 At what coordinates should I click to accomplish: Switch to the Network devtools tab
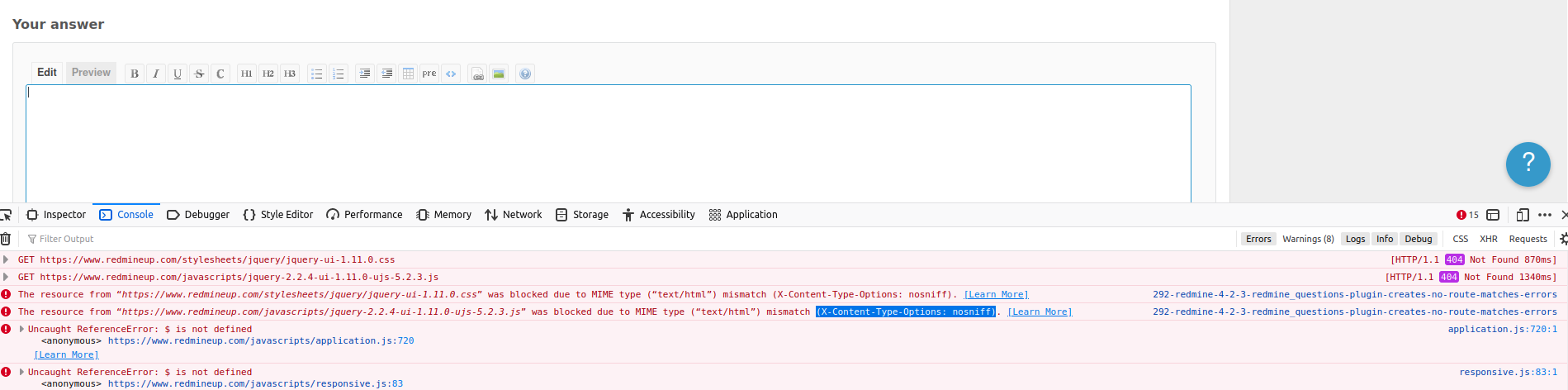point(514,215)
